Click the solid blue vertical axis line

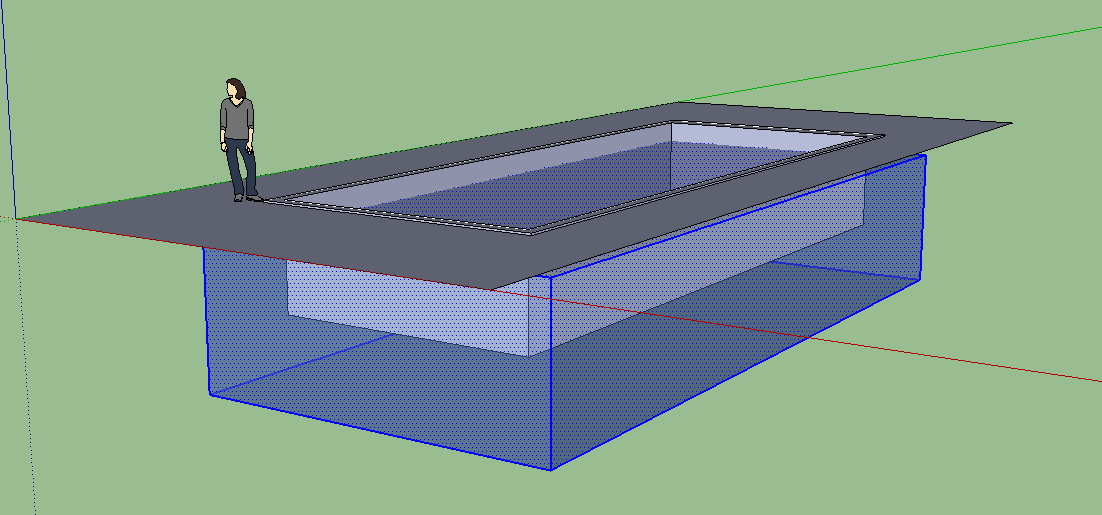[x=9, y=100]
